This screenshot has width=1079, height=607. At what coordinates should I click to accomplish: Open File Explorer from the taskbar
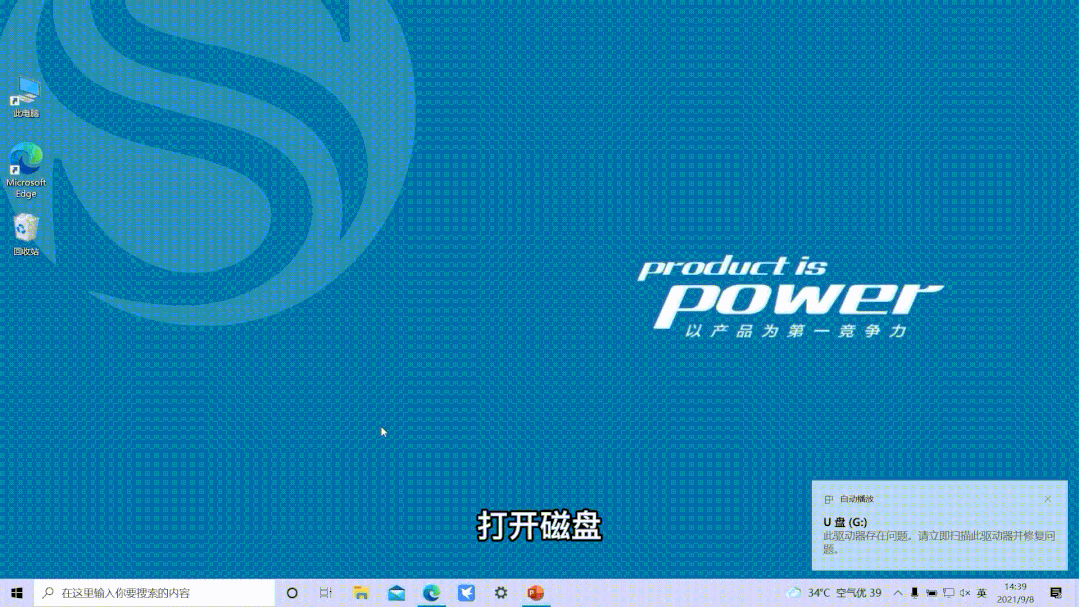[360, 593]
